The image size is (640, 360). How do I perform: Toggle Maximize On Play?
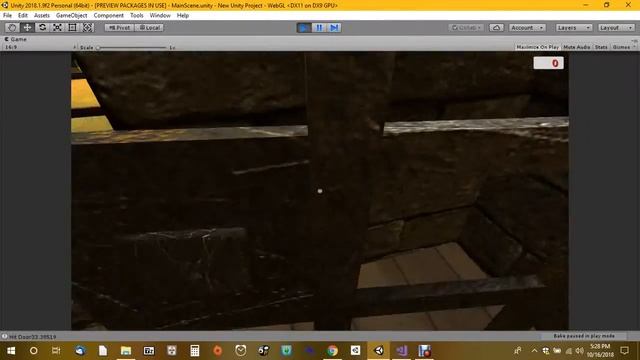tap(538, 47)
